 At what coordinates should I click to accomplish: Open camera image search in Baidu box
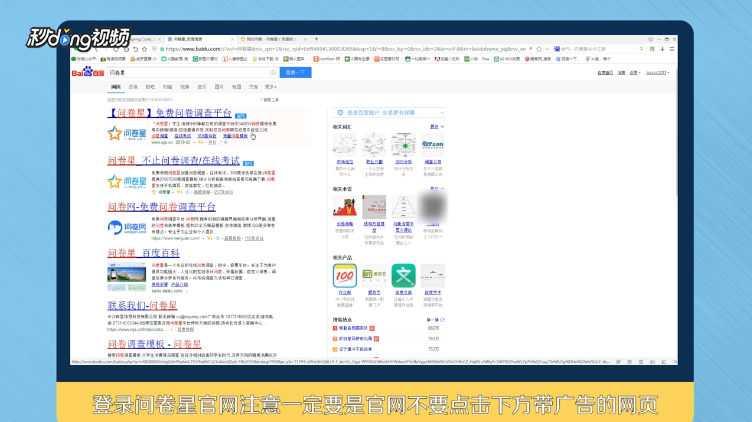(273, 72)
